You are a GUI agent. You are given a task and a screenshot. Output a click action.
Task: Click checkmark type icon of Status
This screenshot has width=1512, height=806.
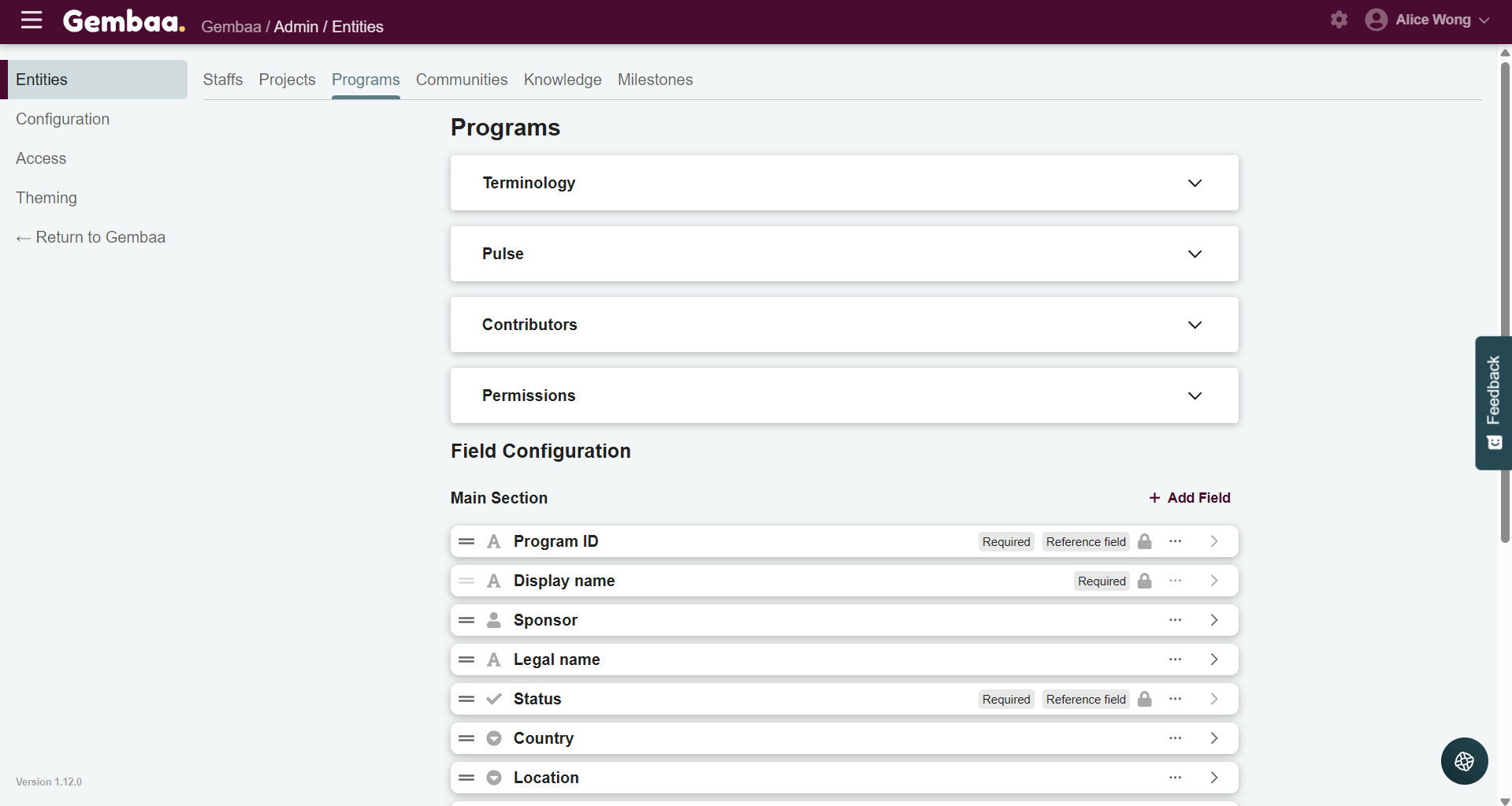494,699
